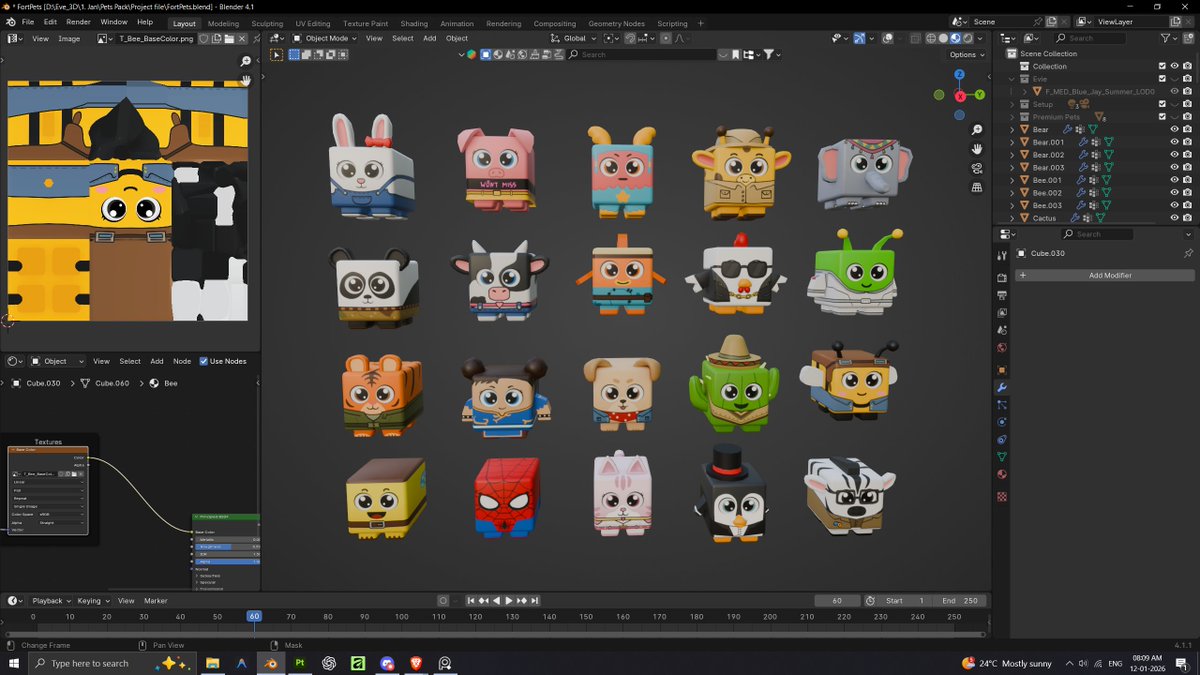Toggle the camera view gizmo
The width and height of the screenshot is (1200, 675).
click(976, 168)
